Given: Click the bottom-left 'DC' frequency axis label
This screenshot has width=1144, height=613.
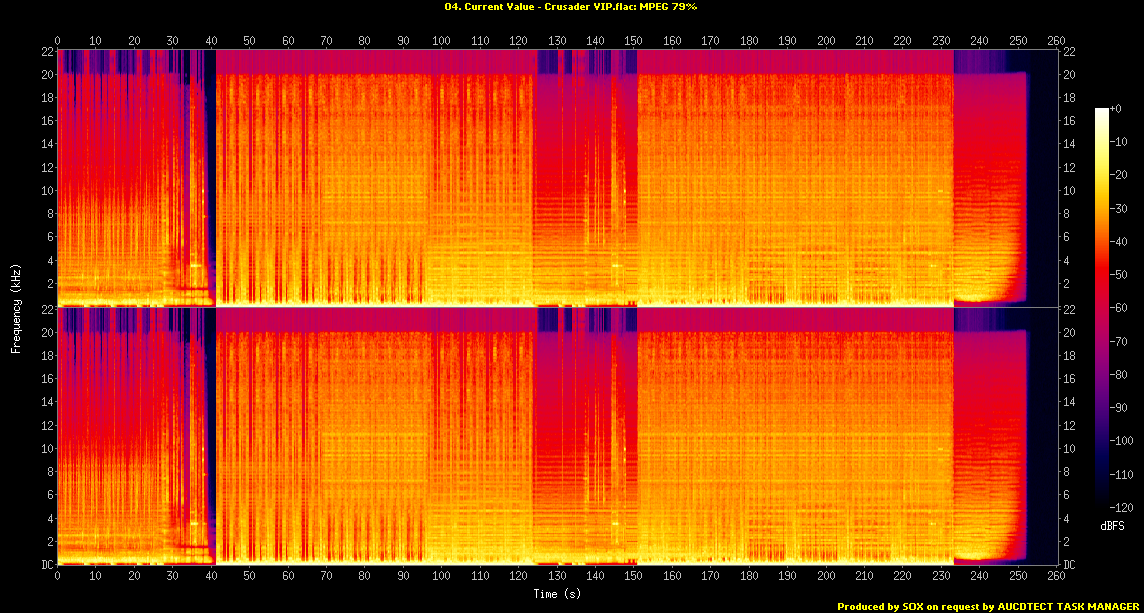Looking at the screenshot, I should [x=47, y=564].
